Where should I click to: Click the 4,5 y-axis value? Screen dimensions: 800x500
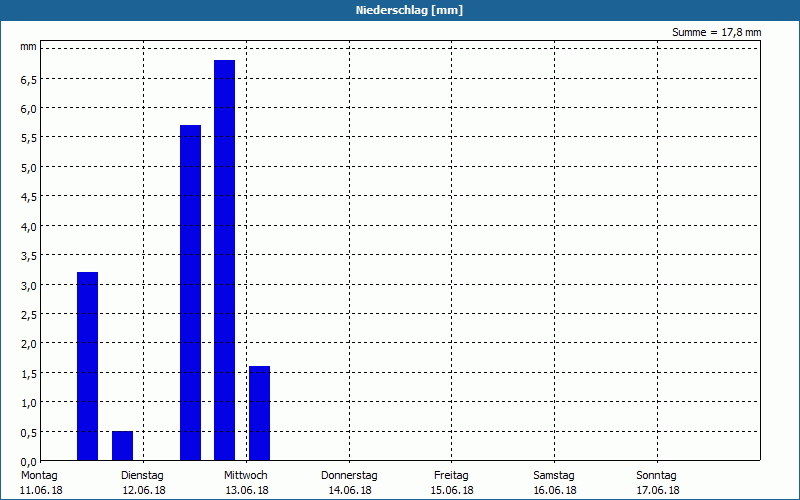tap(29, 197)
